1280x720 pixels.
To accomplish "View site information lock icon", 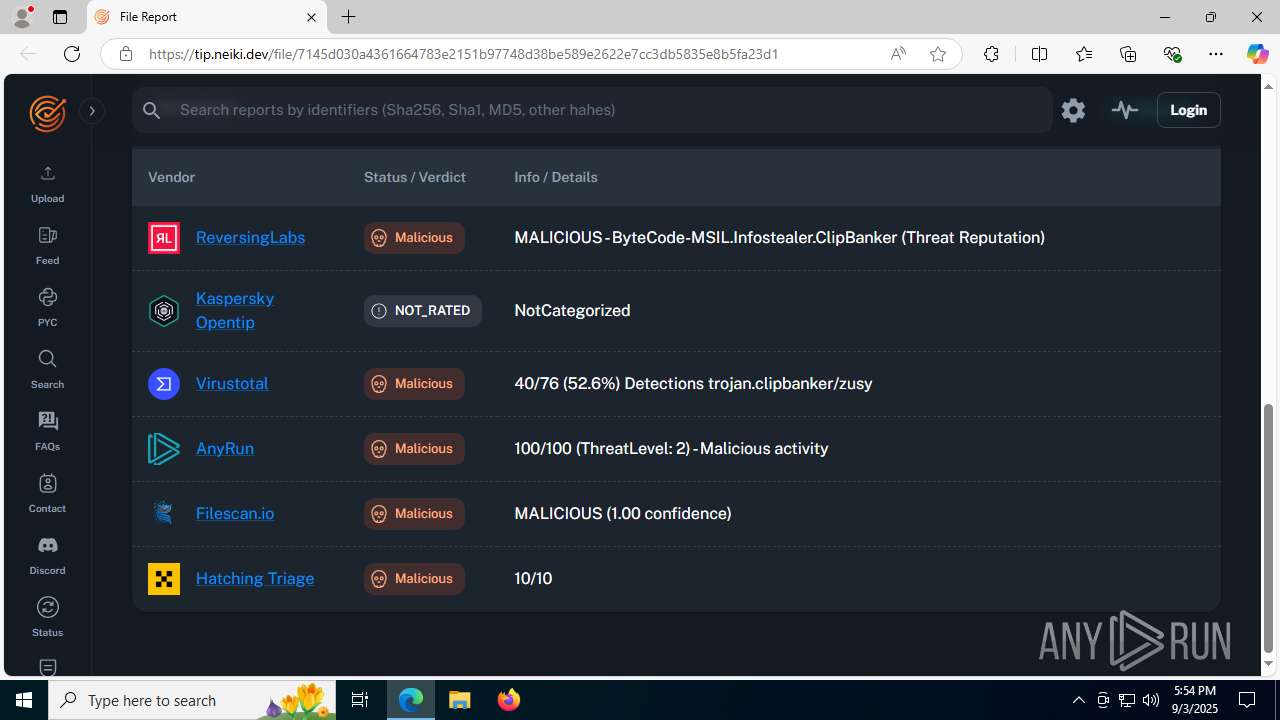I will coord(125,54).
